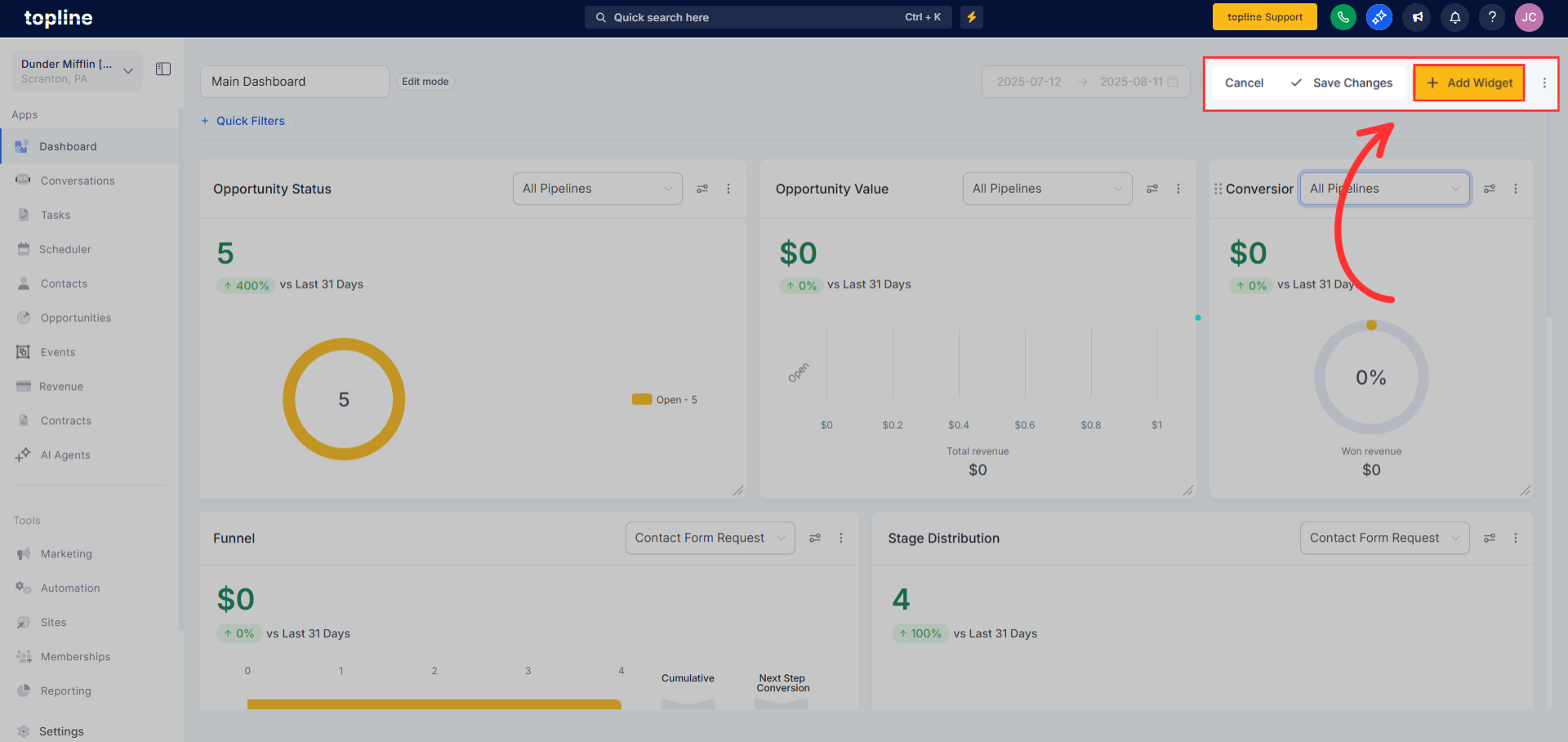Viewport: 1568px width, 742px height.
Task: Edit the Main Dashboard name field
Action: [x=295, y=82]
